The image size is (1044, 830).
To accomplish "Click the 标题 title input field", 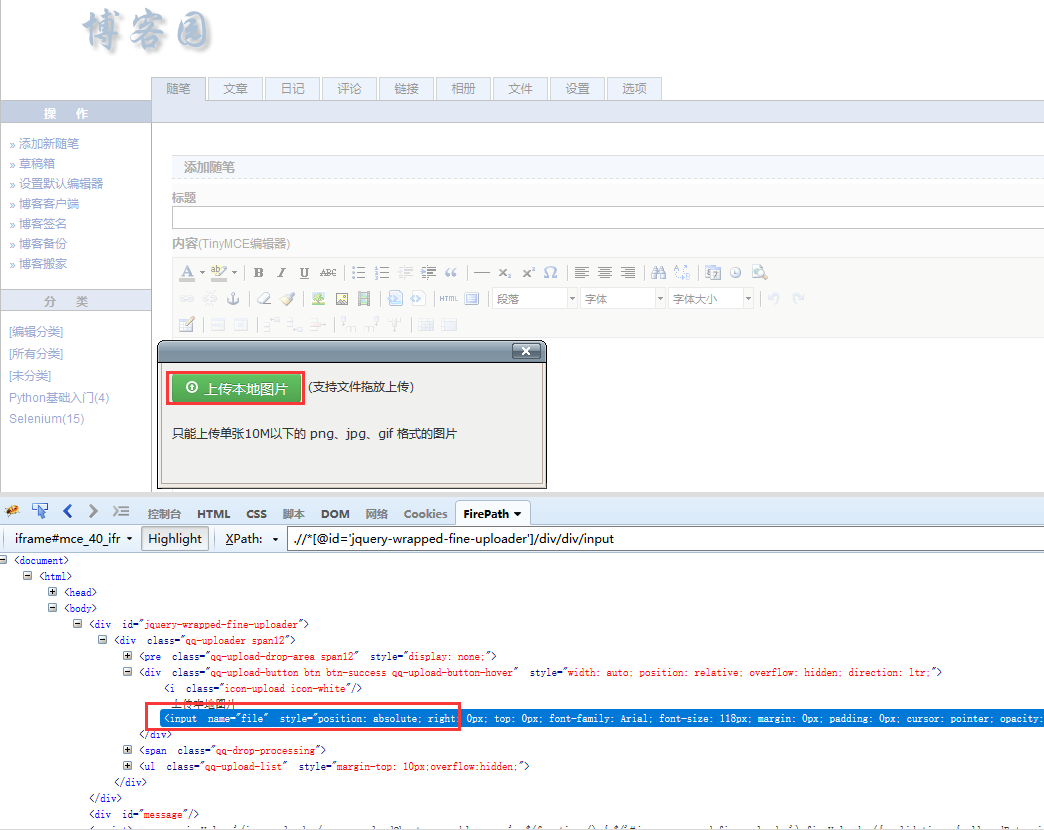I will tap(607, 218).
